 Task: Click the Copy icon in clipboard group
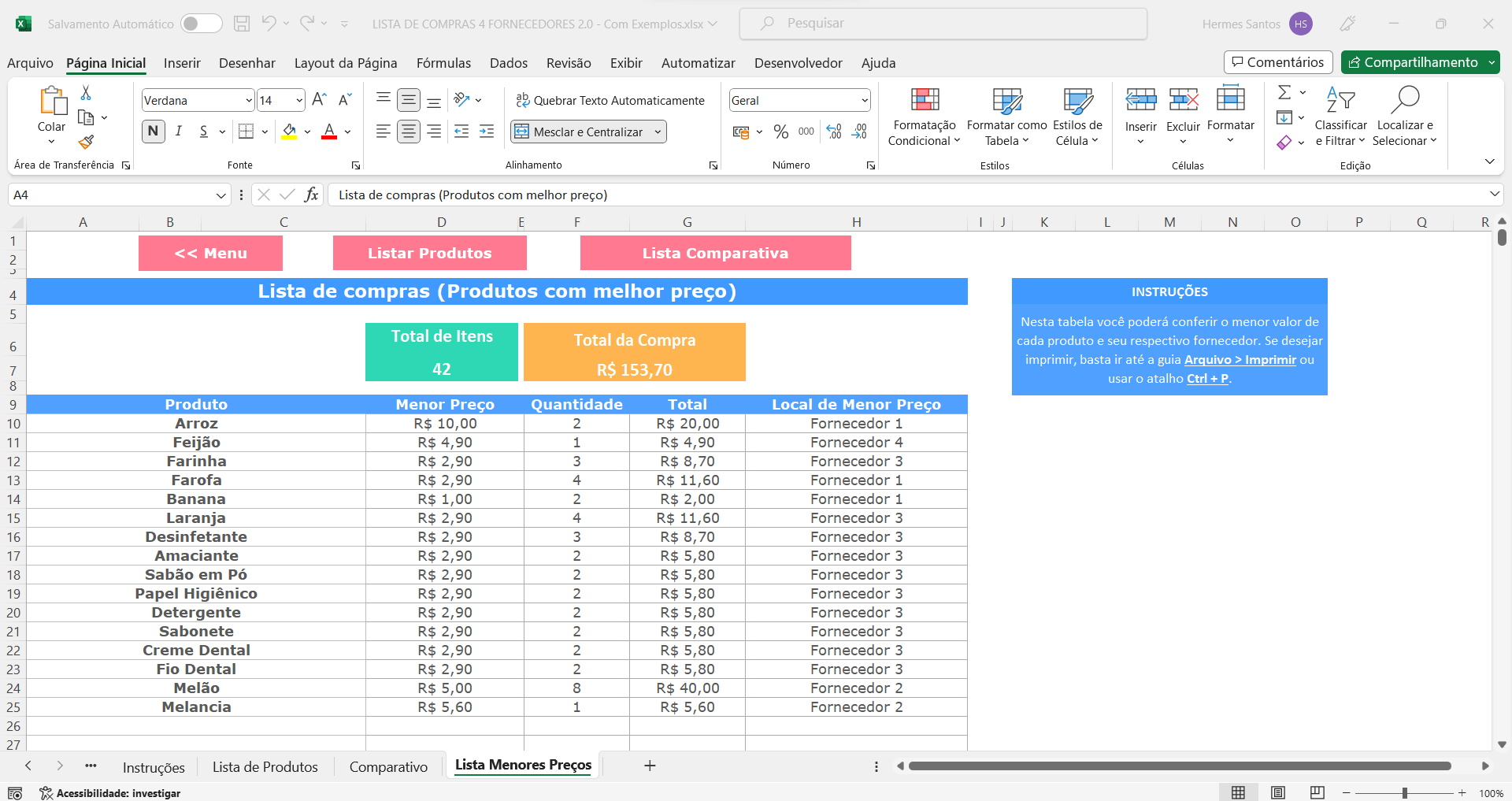click(x=87, y=118)
